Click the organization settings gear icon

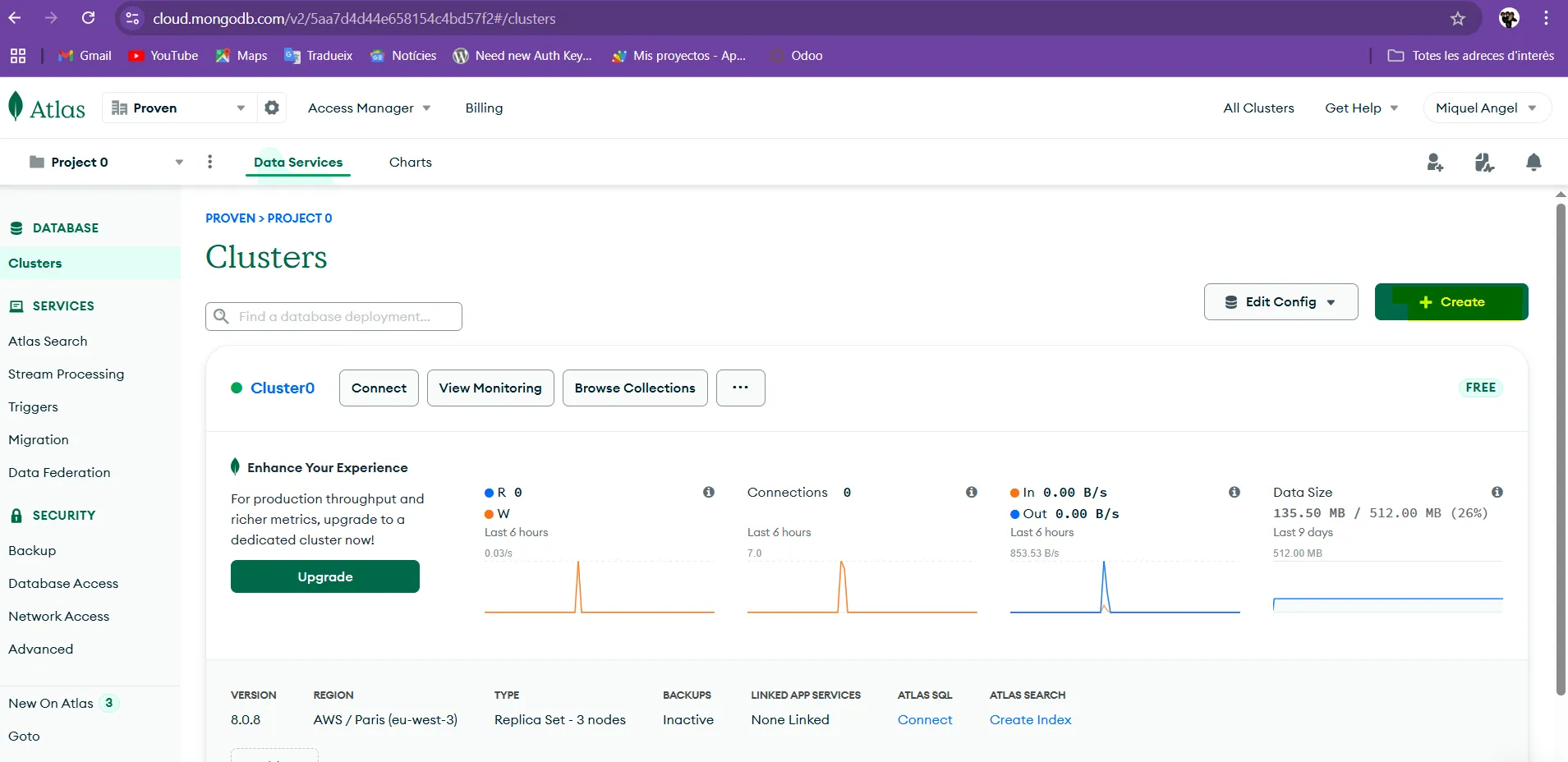tap(272, 108)
